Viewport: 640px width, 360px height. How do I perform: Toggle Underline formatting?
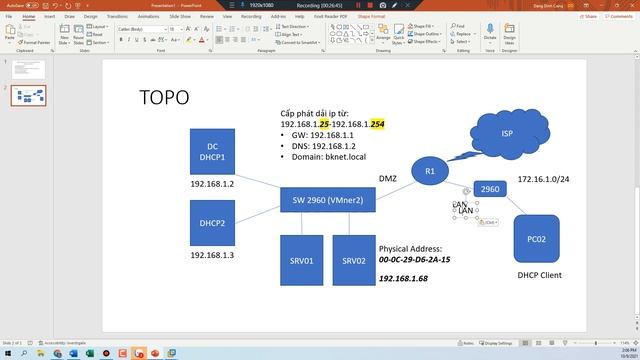click(x=136, y=40)
